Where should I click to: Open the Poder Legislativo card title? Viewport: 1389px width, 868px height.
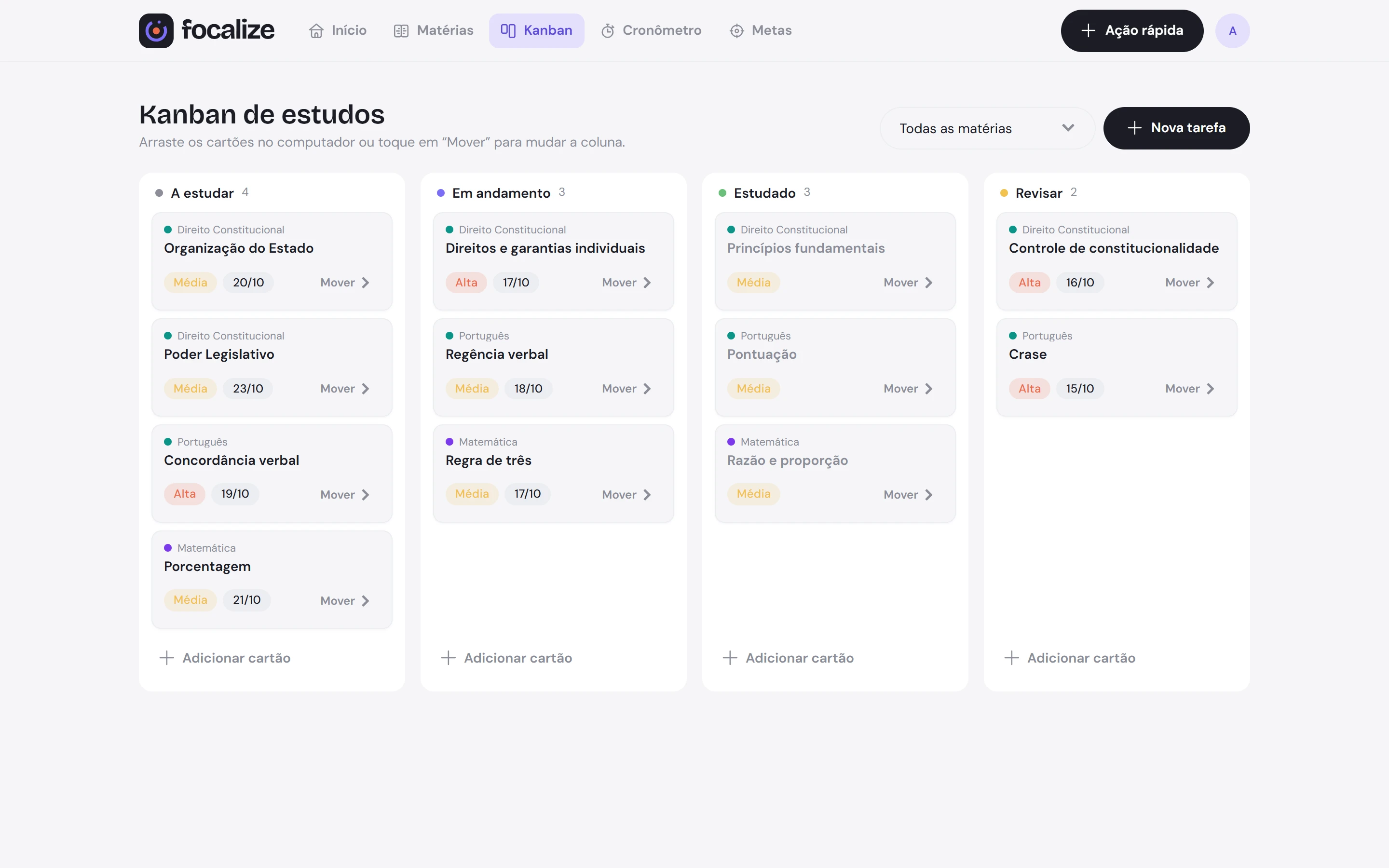point(219,354)
